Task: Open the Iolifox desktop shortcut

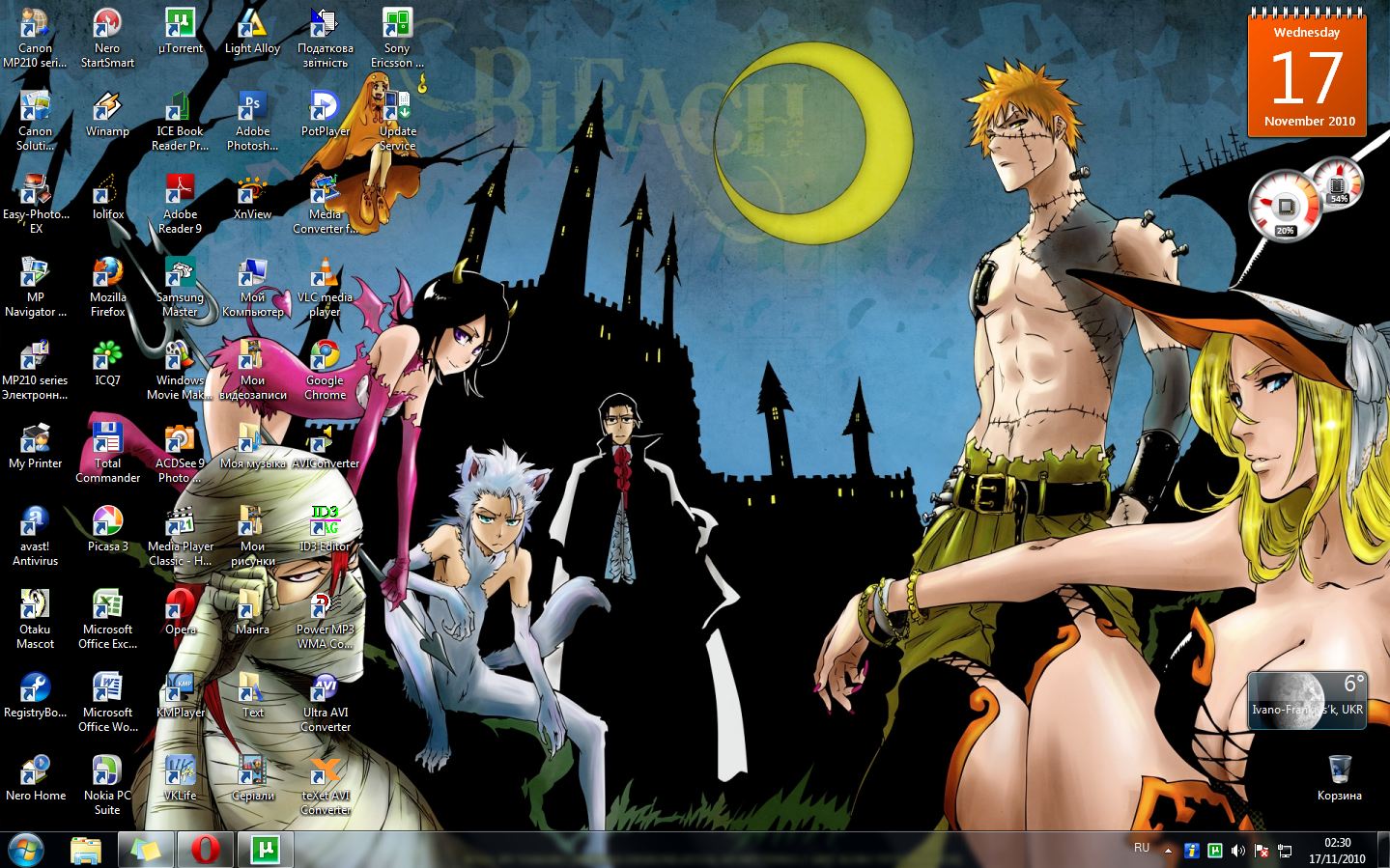Action: tap(107, 197)
